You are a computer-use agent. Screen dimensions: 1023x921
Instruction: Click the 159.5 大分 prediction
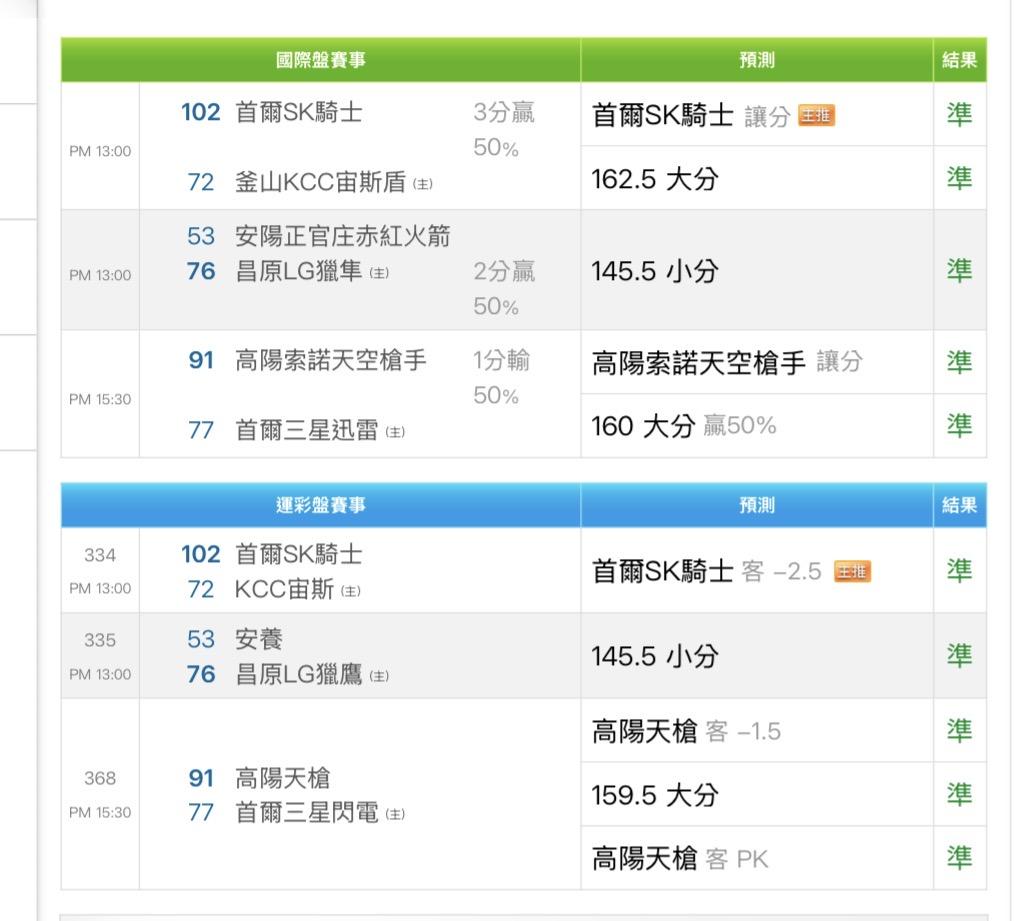click(655, 795)
